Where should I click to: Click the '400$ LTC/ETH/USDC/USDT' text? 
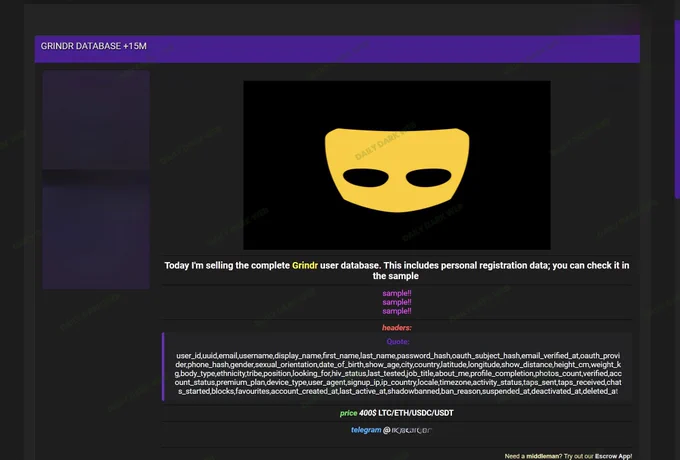click(x=406, y=413)
